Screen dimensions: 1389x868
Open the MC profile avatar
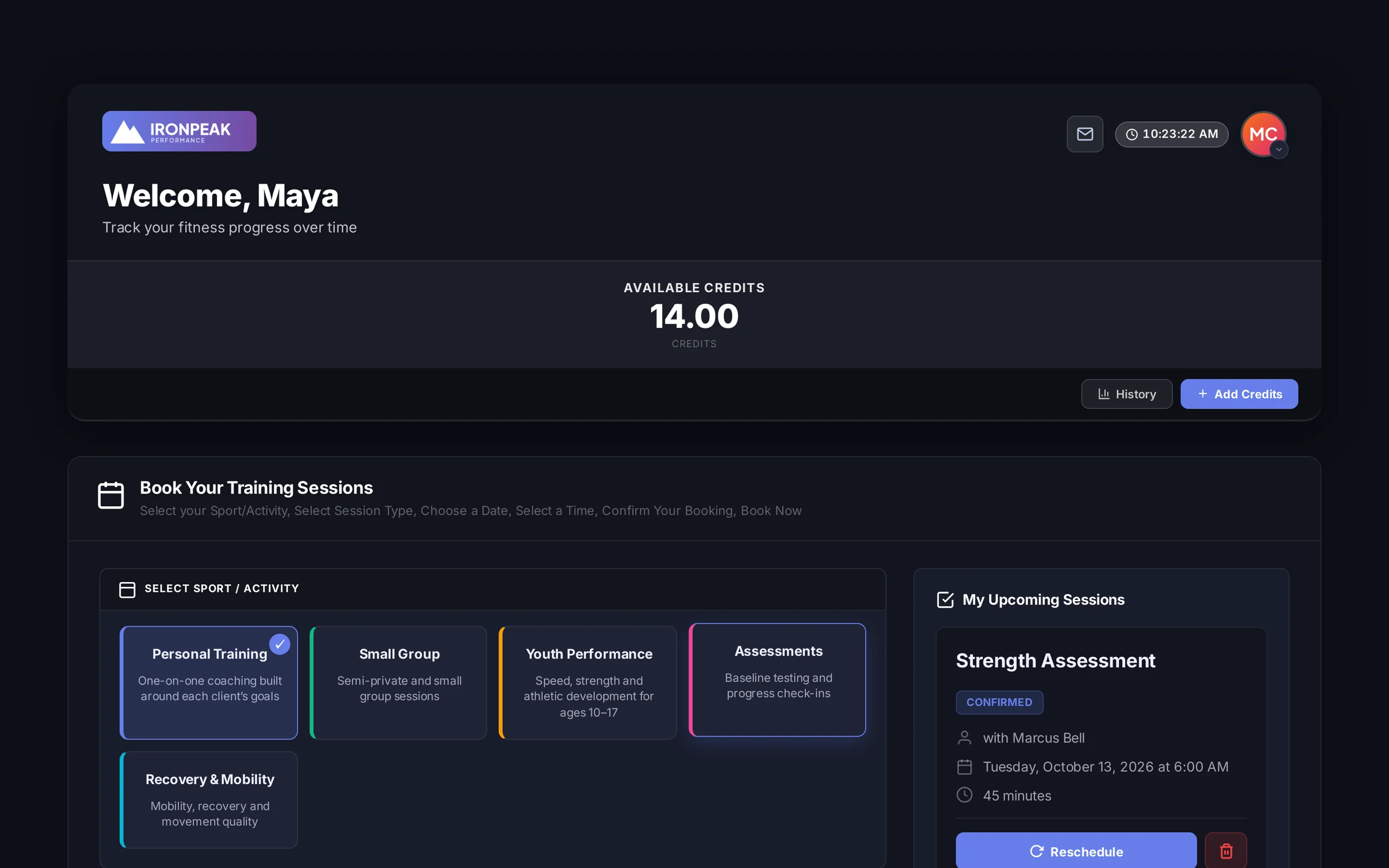point(1263,134)
